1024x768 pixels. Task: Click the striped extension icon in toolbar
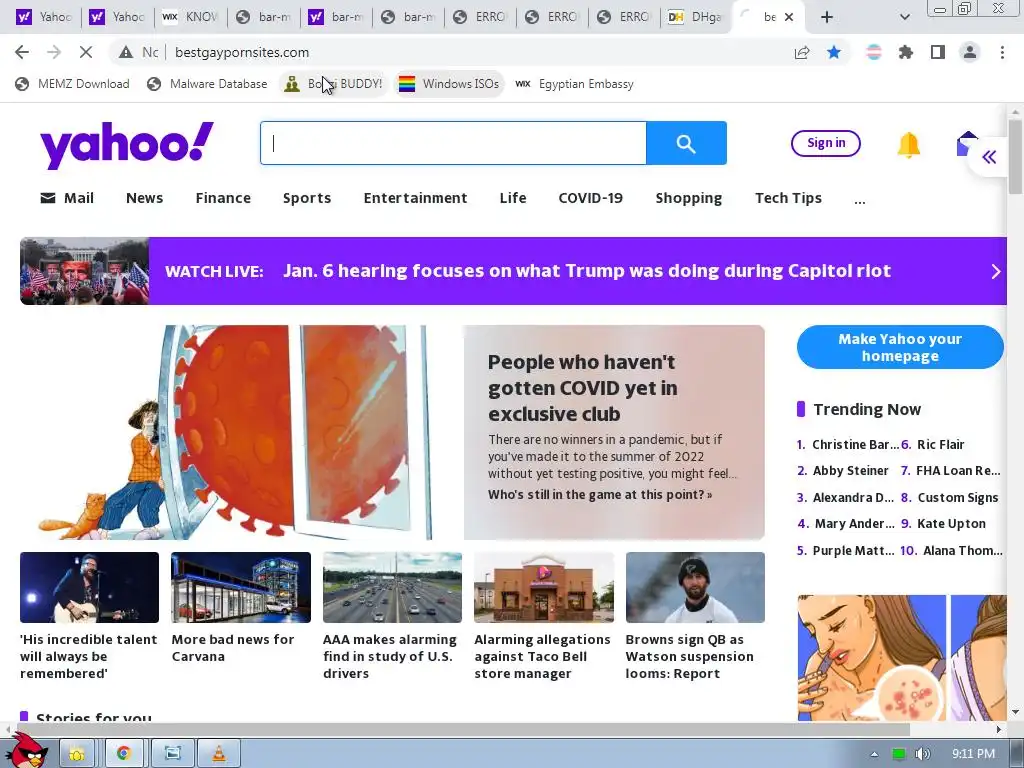click(873, 52)
